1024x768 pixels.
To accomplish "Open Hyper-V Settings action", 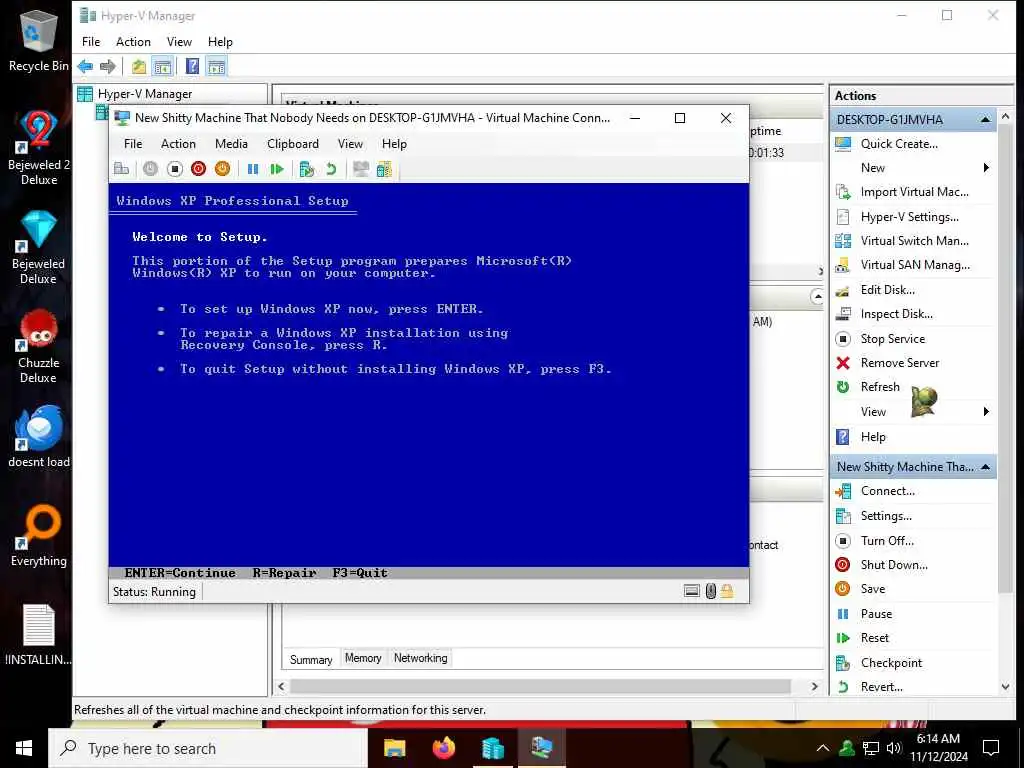I will click(909, 217).
